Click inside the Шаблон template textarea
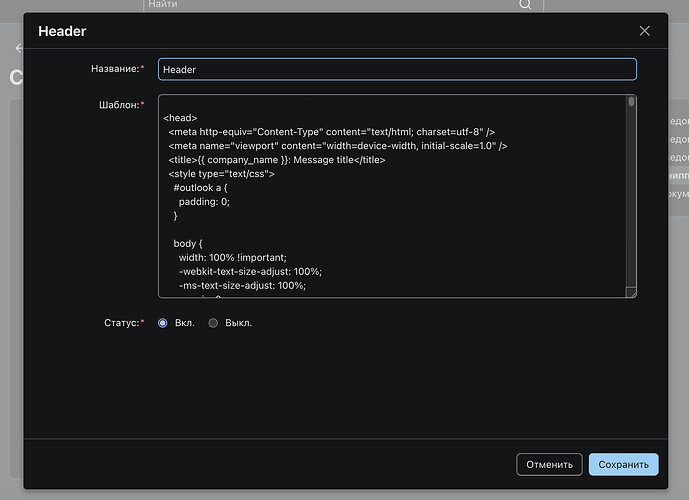689x500 pixels. (x=397, y=196)
